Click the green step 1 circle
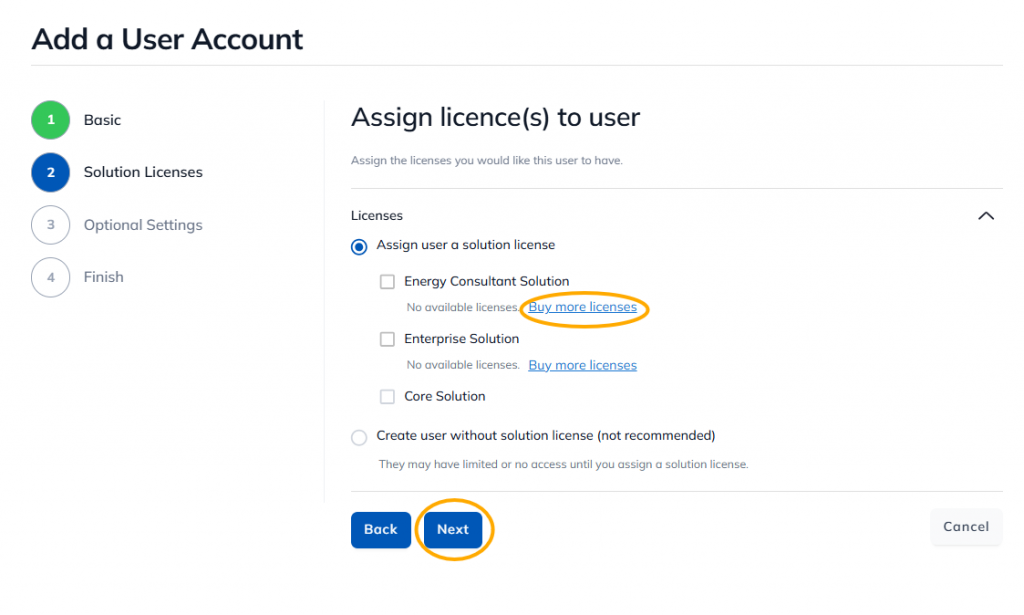 (x=51, y=120)
